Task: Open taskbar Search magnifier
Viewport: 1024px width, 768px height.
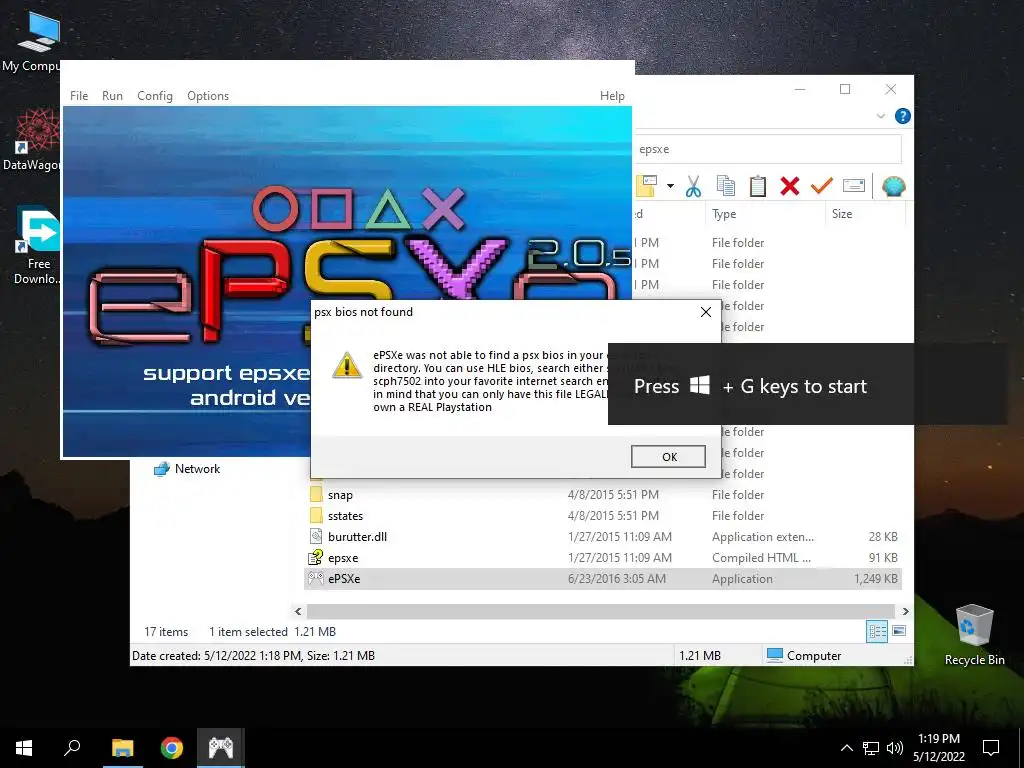Action: point(72,748)
